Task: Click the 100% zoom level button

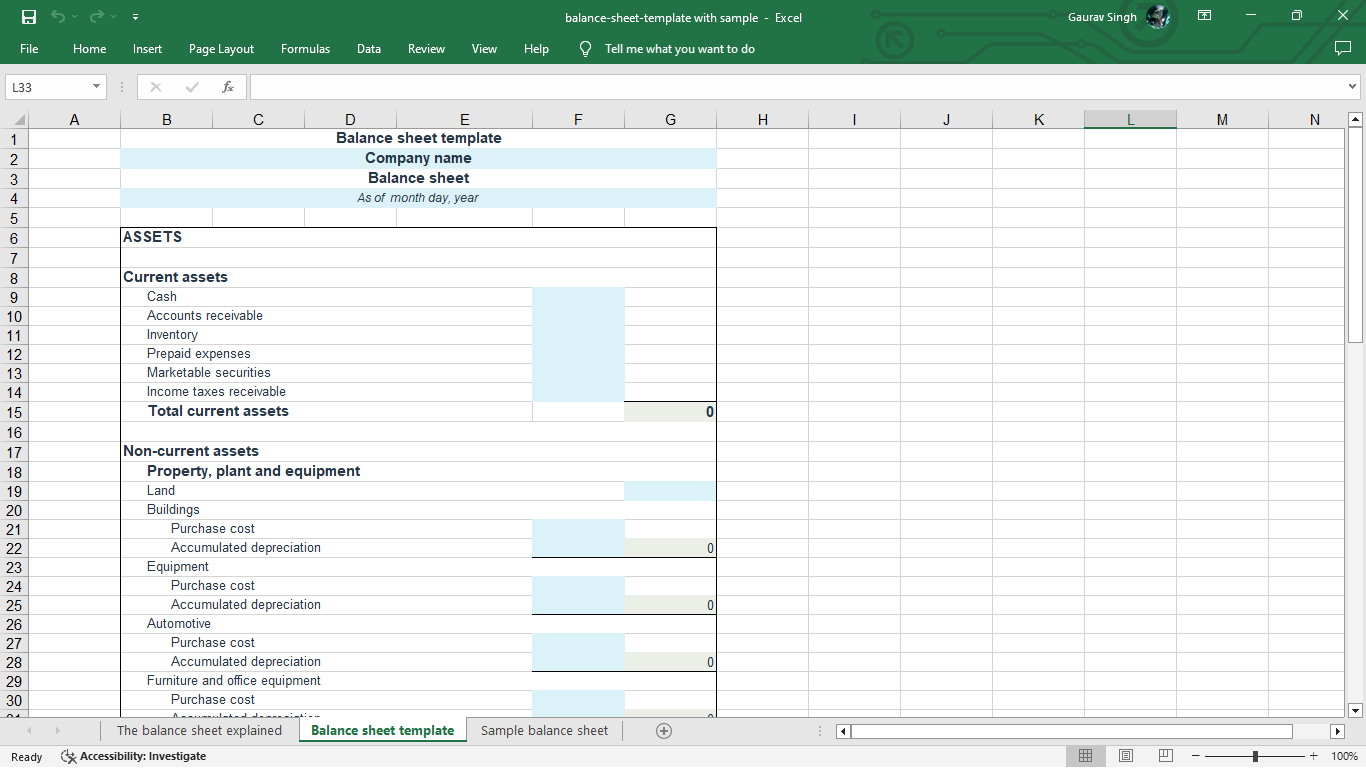Action: tap(1342, 756)
